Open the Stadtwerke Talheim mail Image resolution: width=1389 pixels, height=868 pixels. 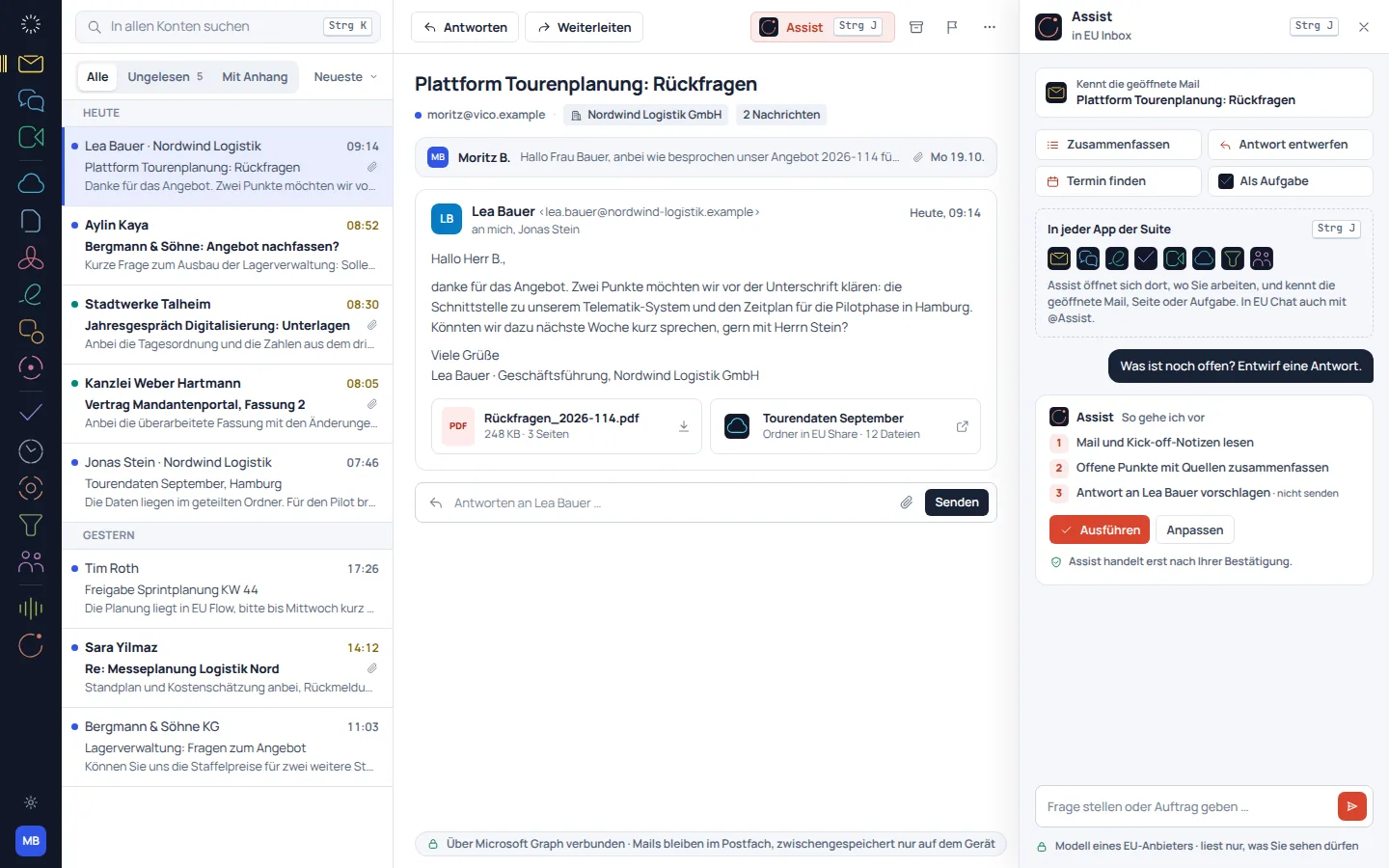228,325
